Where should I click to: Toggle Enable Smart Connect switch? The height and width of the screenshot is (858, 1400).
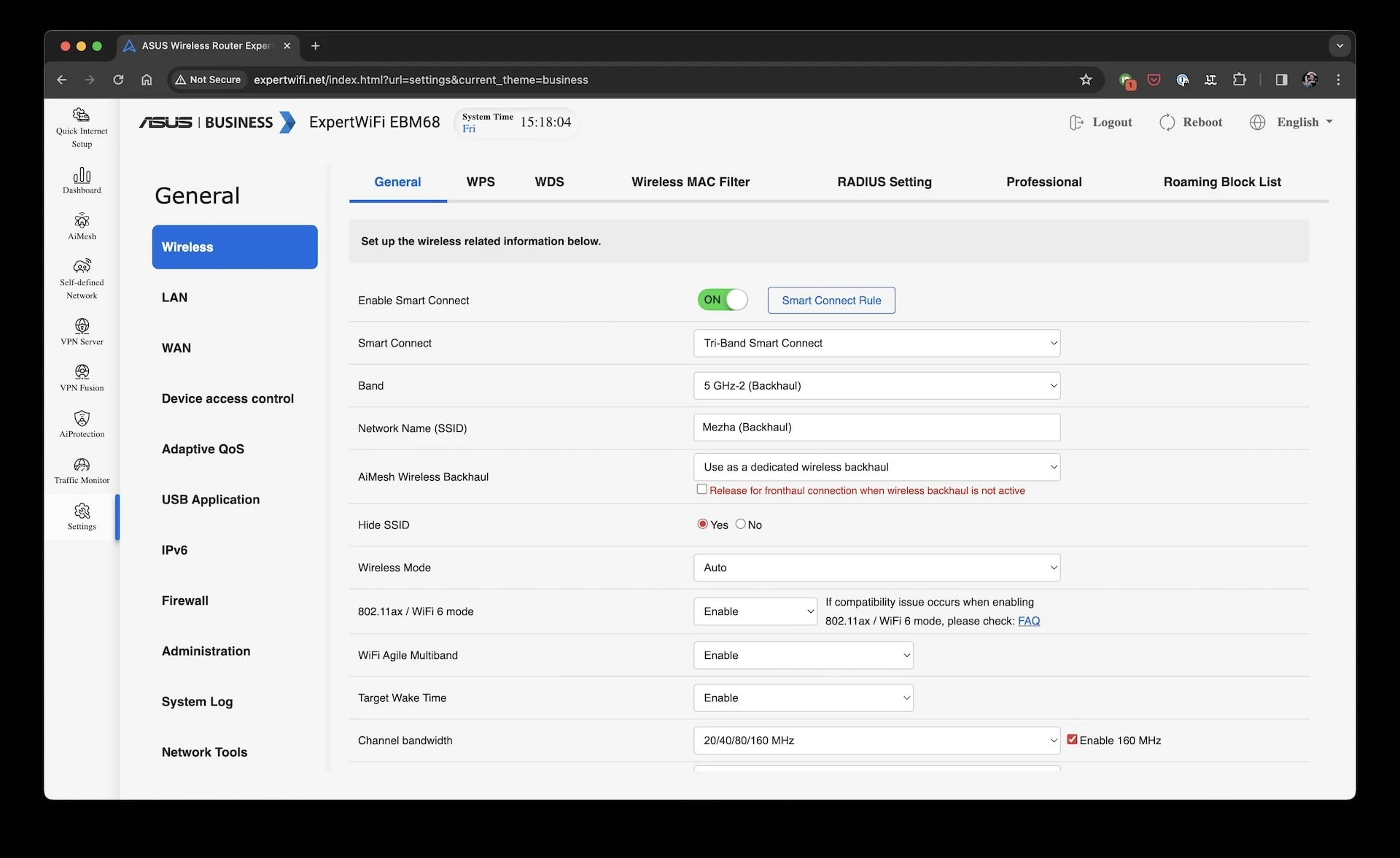click(x=723, y=300)
